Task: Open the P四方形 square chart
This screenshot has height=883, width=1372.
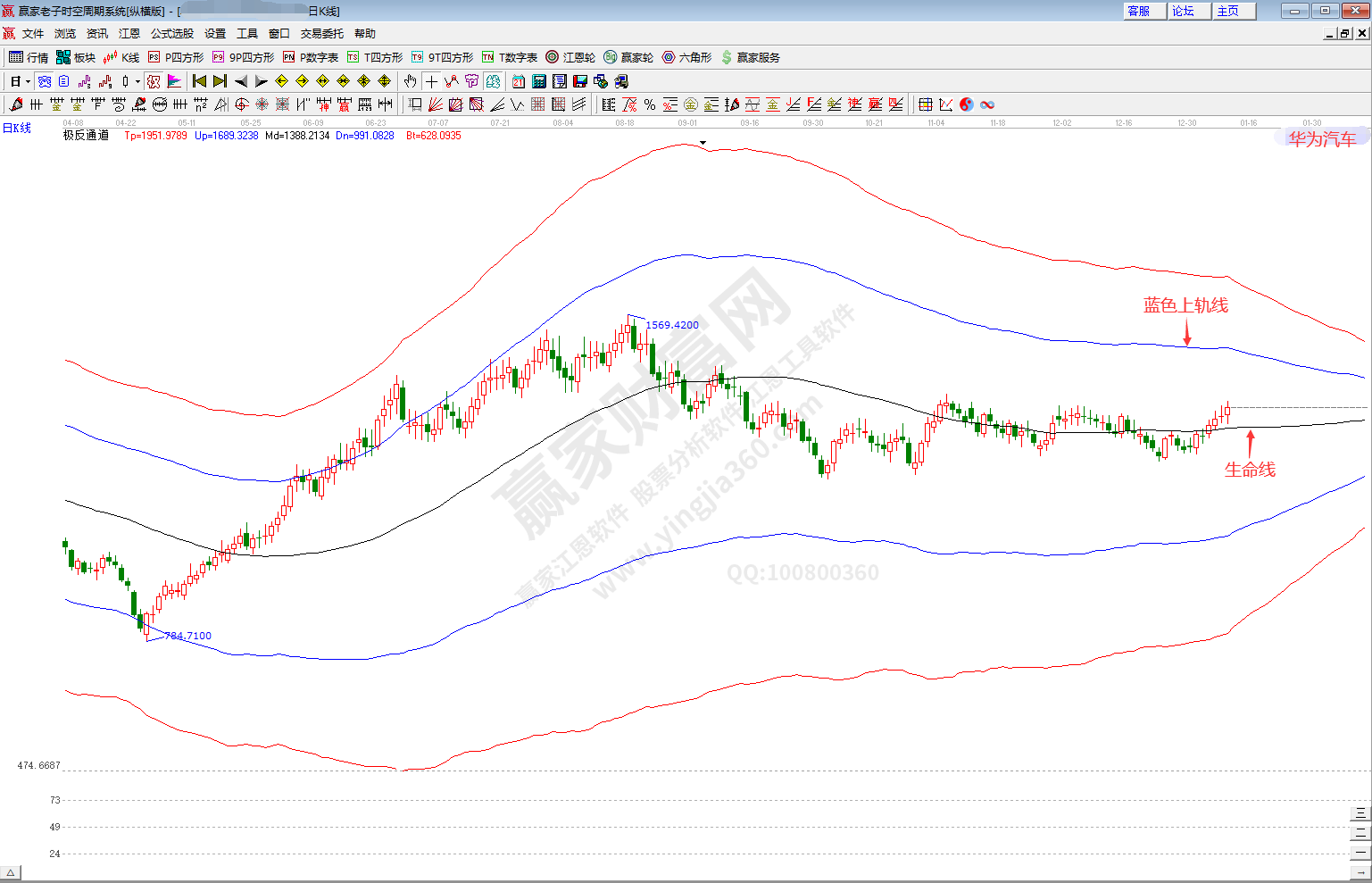Action: (176, 57)
